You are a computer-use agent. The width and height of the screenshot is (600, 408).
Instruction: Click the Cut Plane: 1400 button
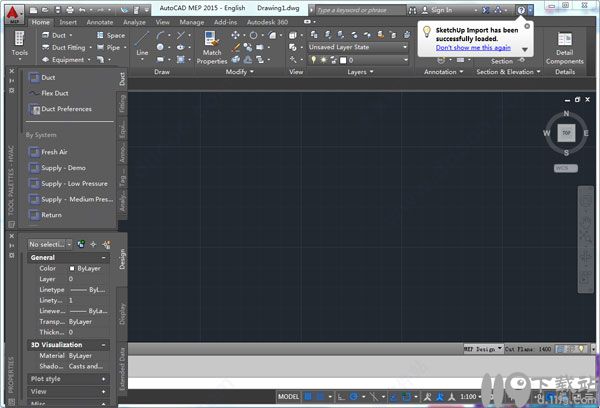(x=528, y=349)
